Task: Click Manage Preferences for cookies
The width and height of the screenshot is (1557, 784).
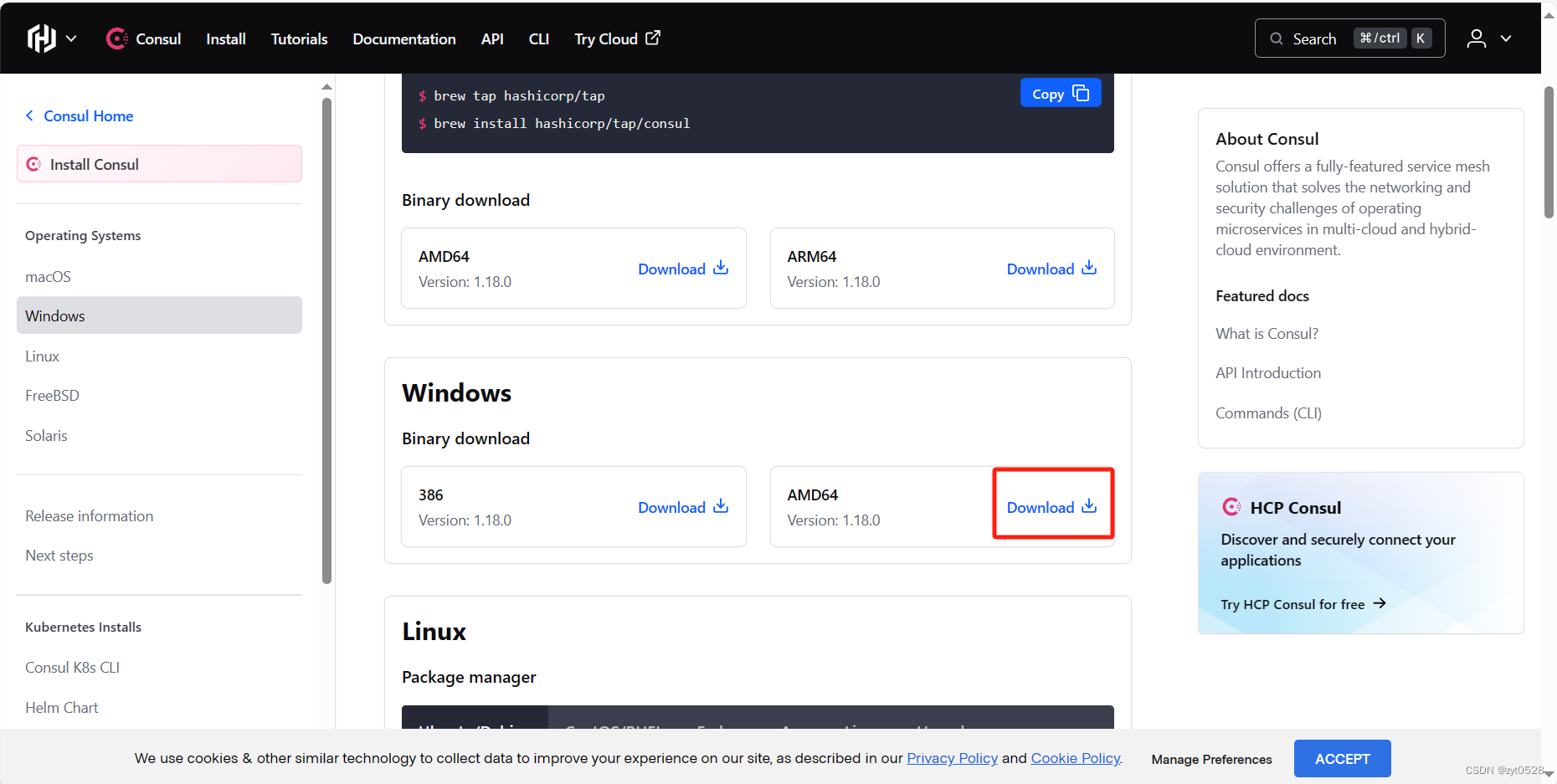Action: pyautogui.click(x=1211, y=759)
